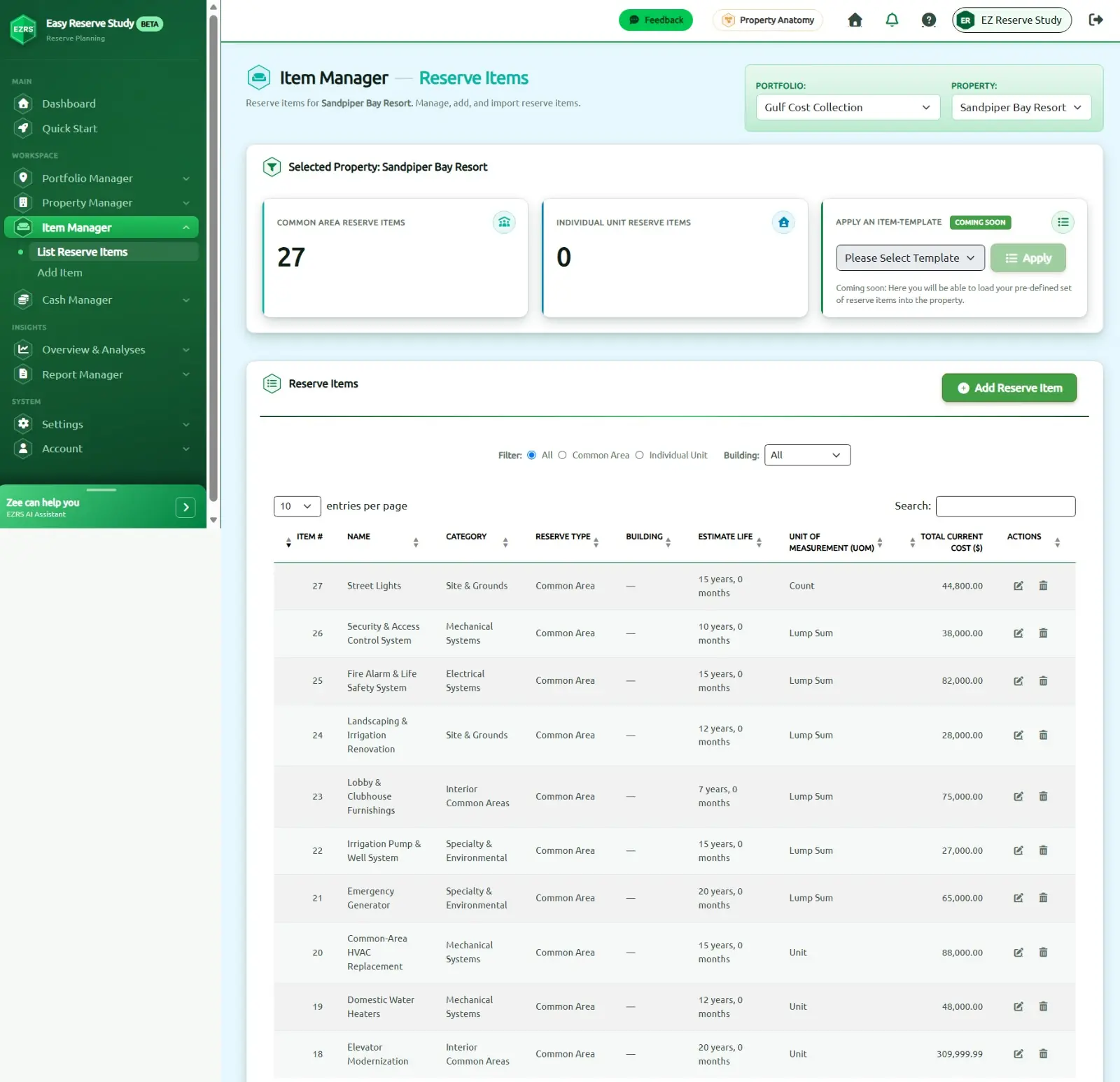Focus the Search input field

1005,506
